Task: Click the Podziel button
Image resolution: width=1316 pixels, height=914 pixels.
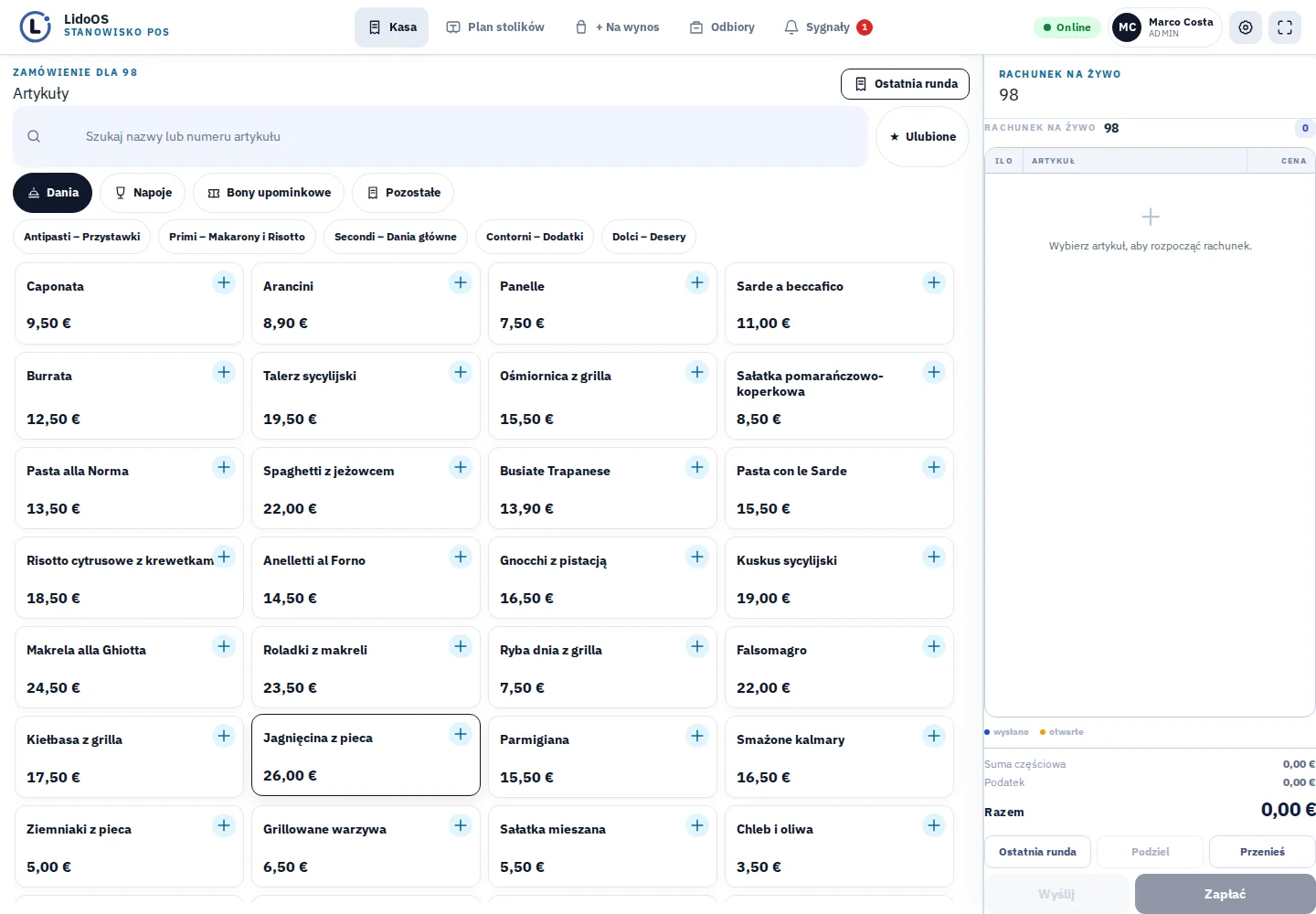Action: pos(1150,852)
